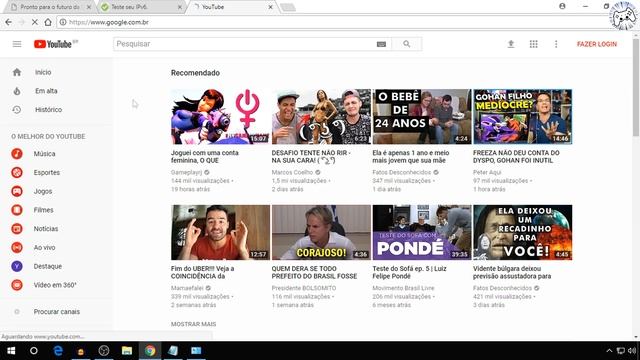Click the search magnifier button

[407, 44]
